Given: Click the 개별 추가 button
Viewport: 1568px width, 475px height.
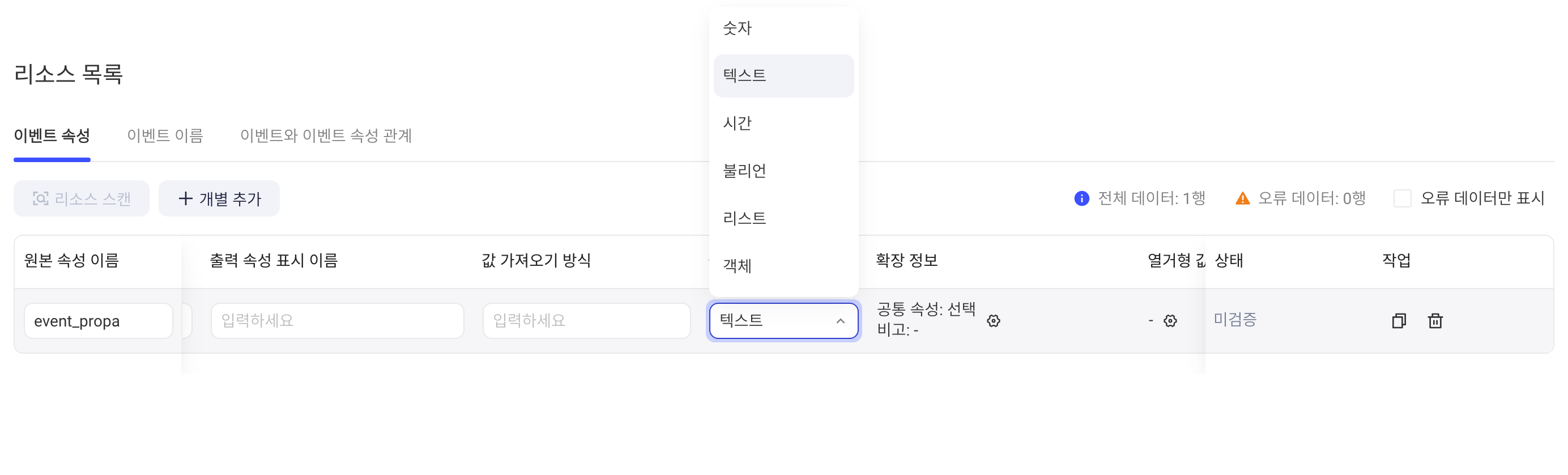Looking at the screenshot, I should pos(219,198).
